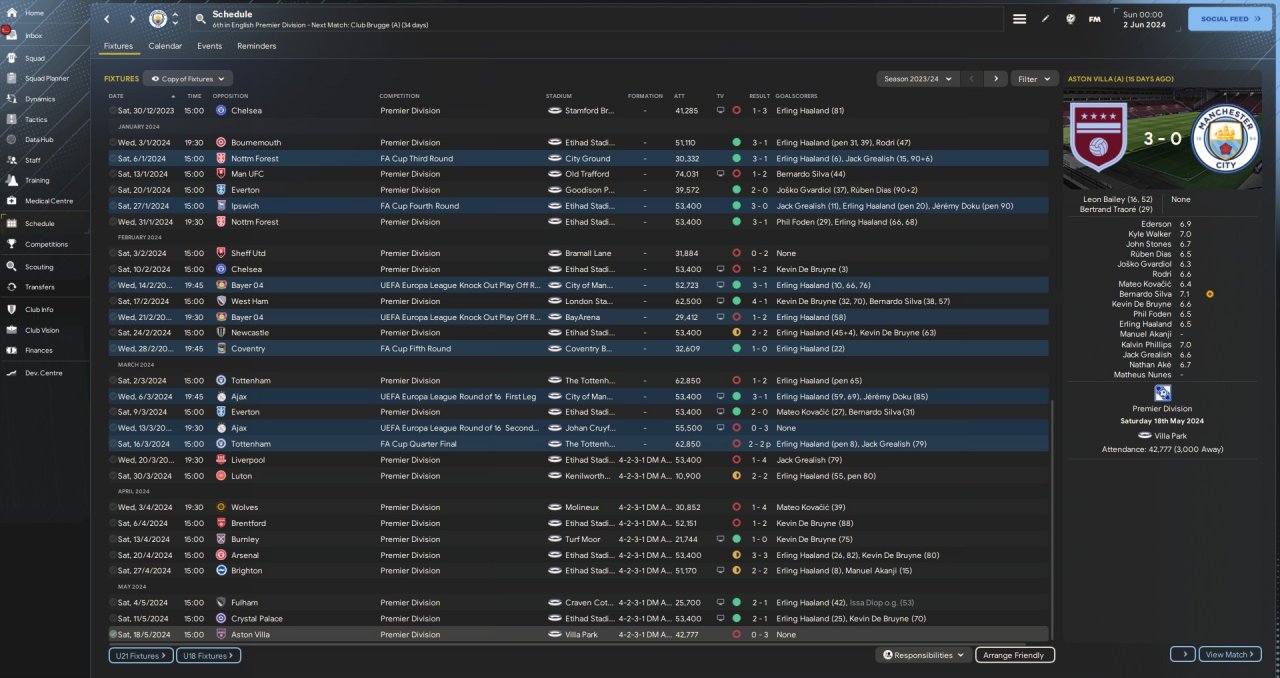This screenshot has height=678, width=1280.
Task: Click the small arrow button beside View Match
Action: click(x=1182, y=654)
